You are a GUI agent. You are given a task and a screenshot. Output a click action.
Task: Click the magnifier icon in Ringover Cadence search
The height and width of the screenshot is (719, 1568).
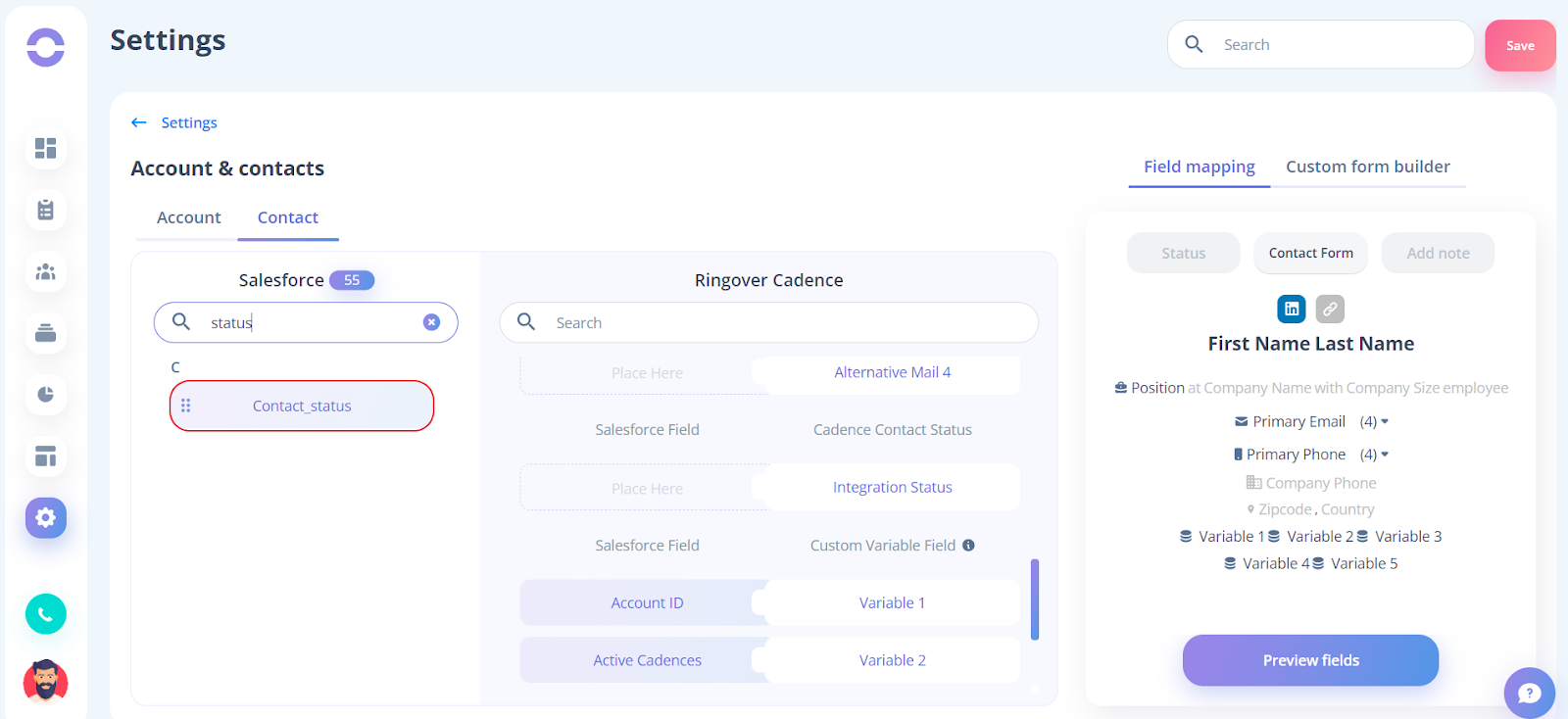(x=526, y=321)
